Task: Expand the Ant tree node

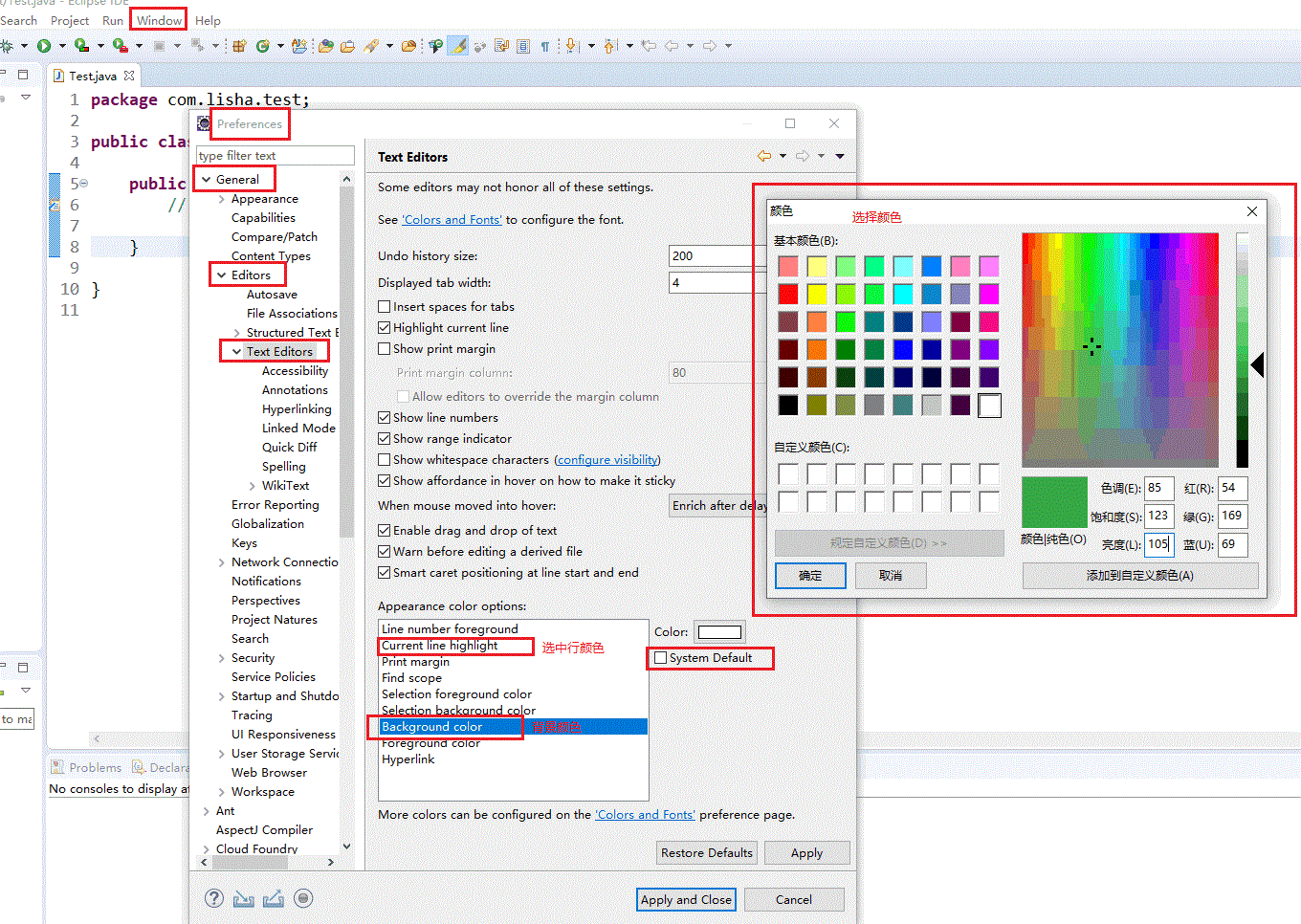Action: pos(207,811)
